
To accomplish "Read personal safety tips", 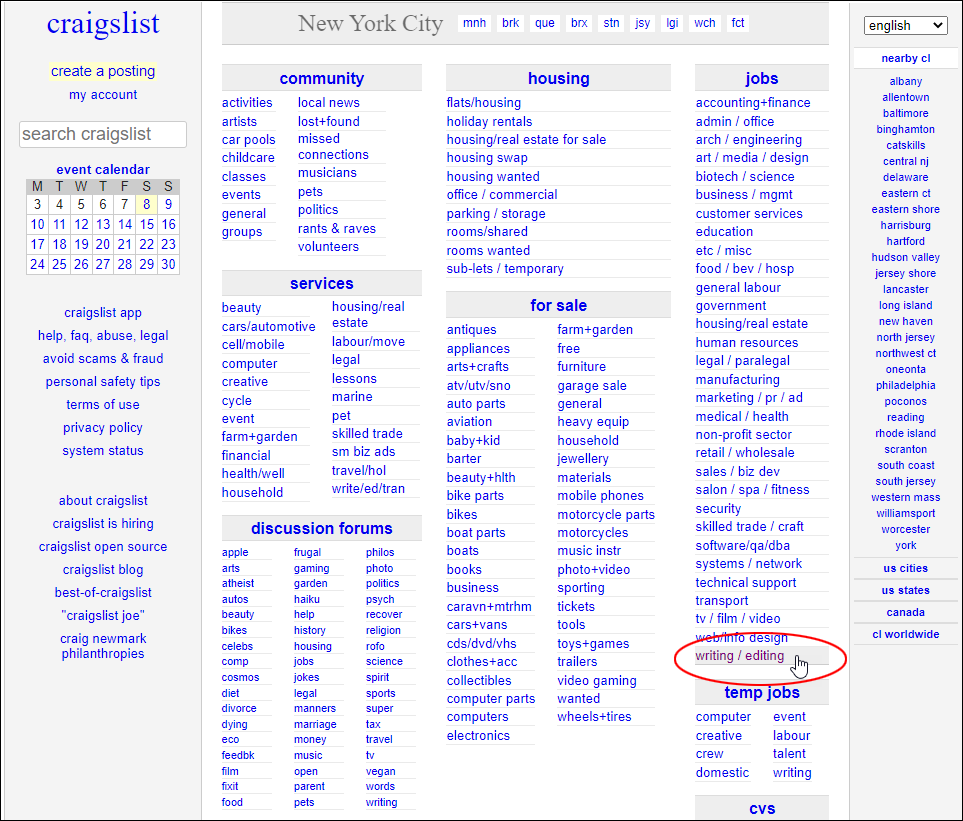I will pyautogui.click(x=103, y=382).
